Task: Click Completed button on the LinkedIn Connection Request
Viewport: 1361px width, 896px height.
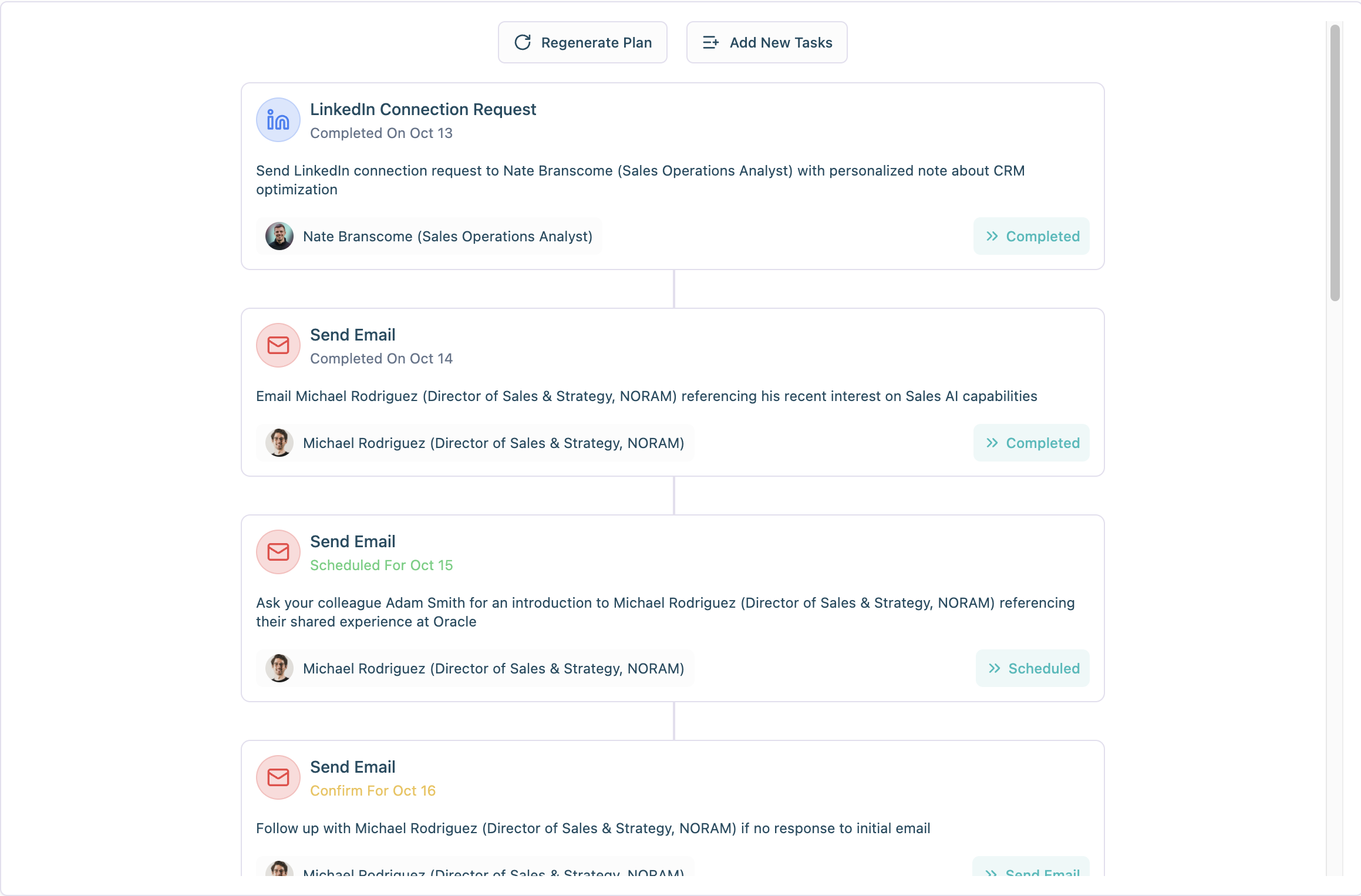Action: (1032, 236)
